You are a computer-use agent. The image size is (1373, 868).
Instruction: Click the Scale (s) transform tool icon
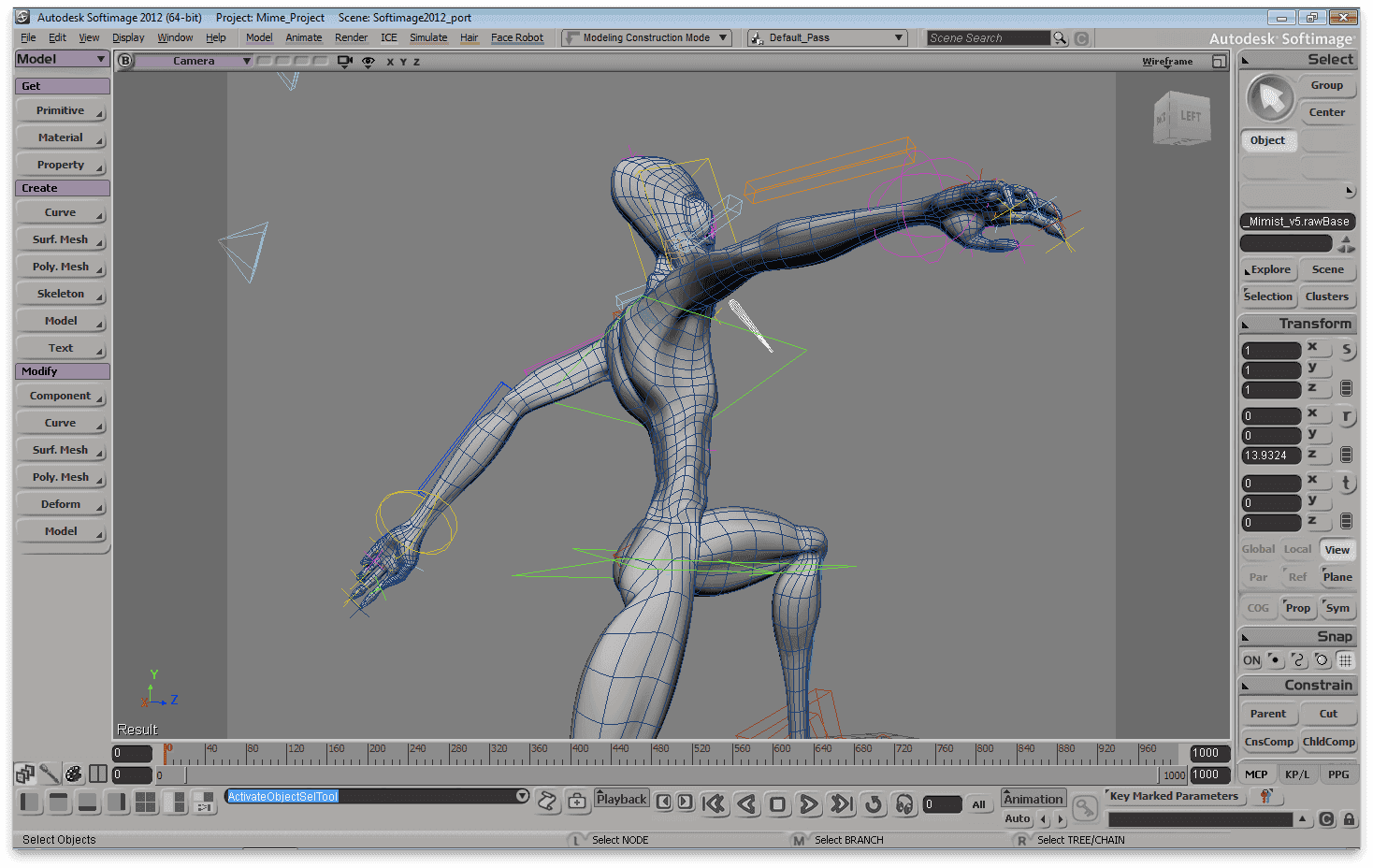pos(1346,350)
